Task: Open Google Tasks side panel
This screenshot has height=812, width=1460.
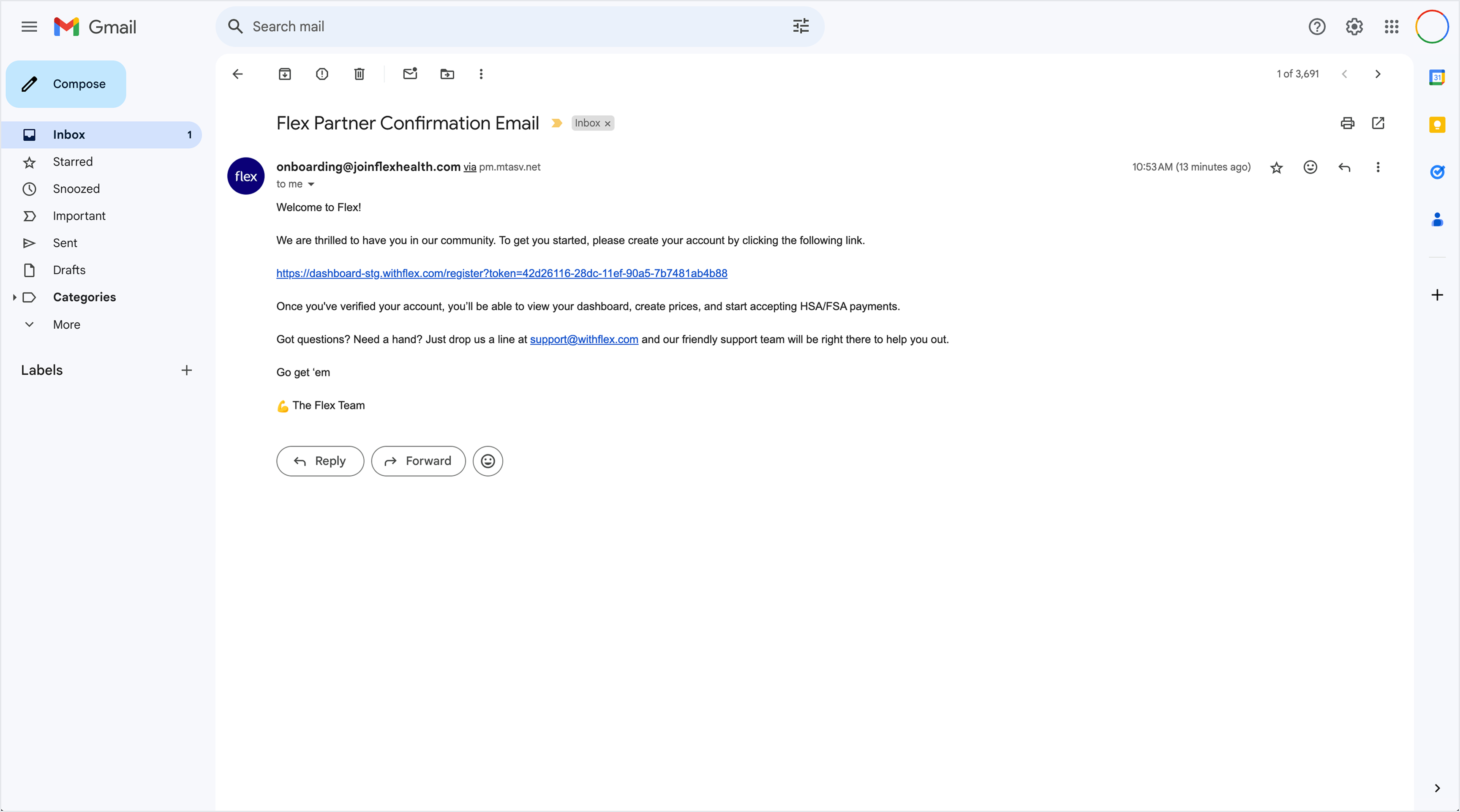Action: tap(1437, 172)
